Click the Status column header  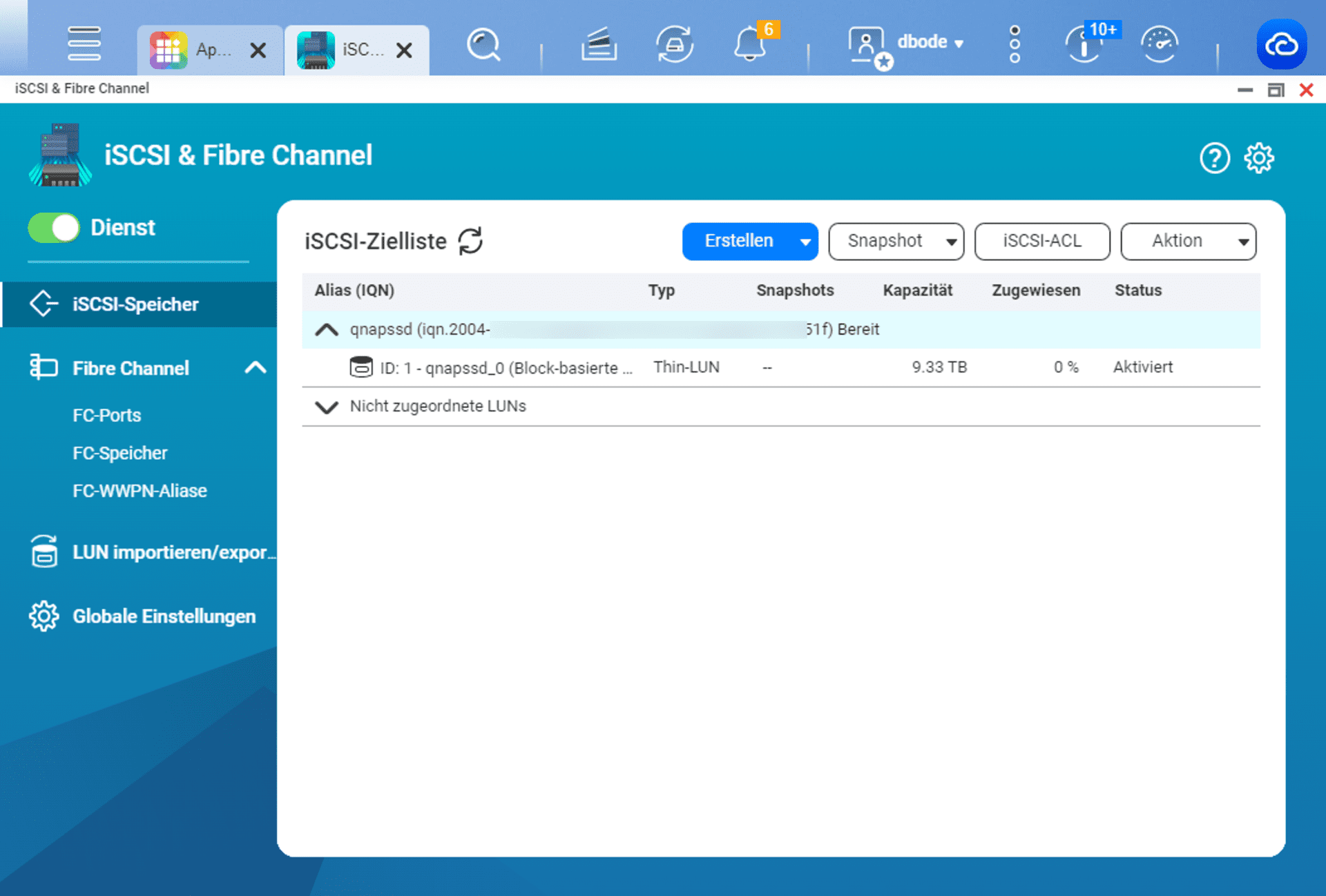pyautogui.click(x=1137, y=291)
